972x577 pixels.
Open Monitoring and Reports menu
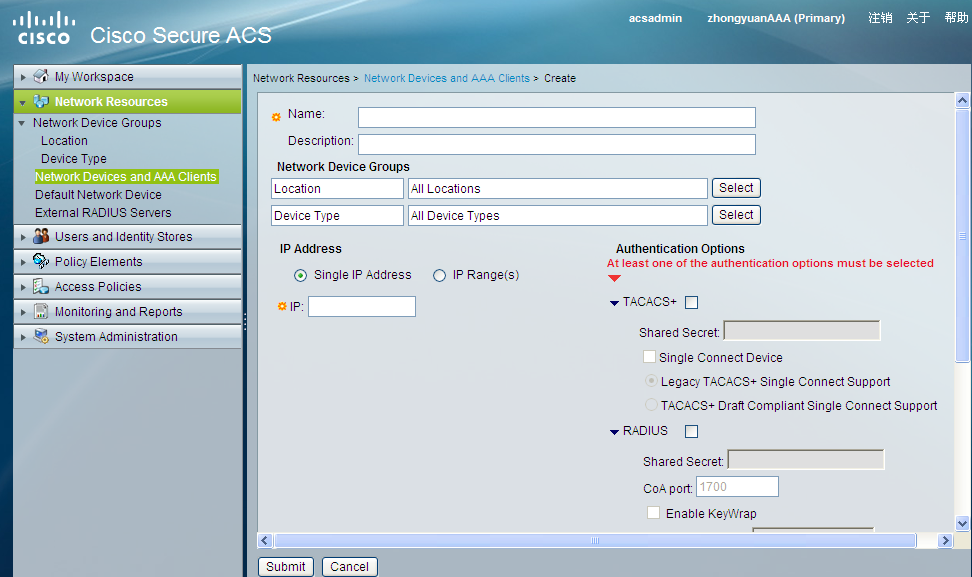[128, 312]
